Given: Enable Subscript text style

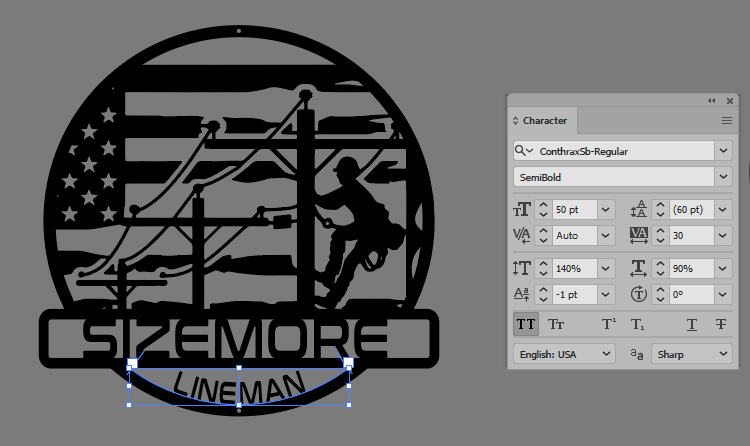Looking at the screenshot, I should [x=637, y=324].
